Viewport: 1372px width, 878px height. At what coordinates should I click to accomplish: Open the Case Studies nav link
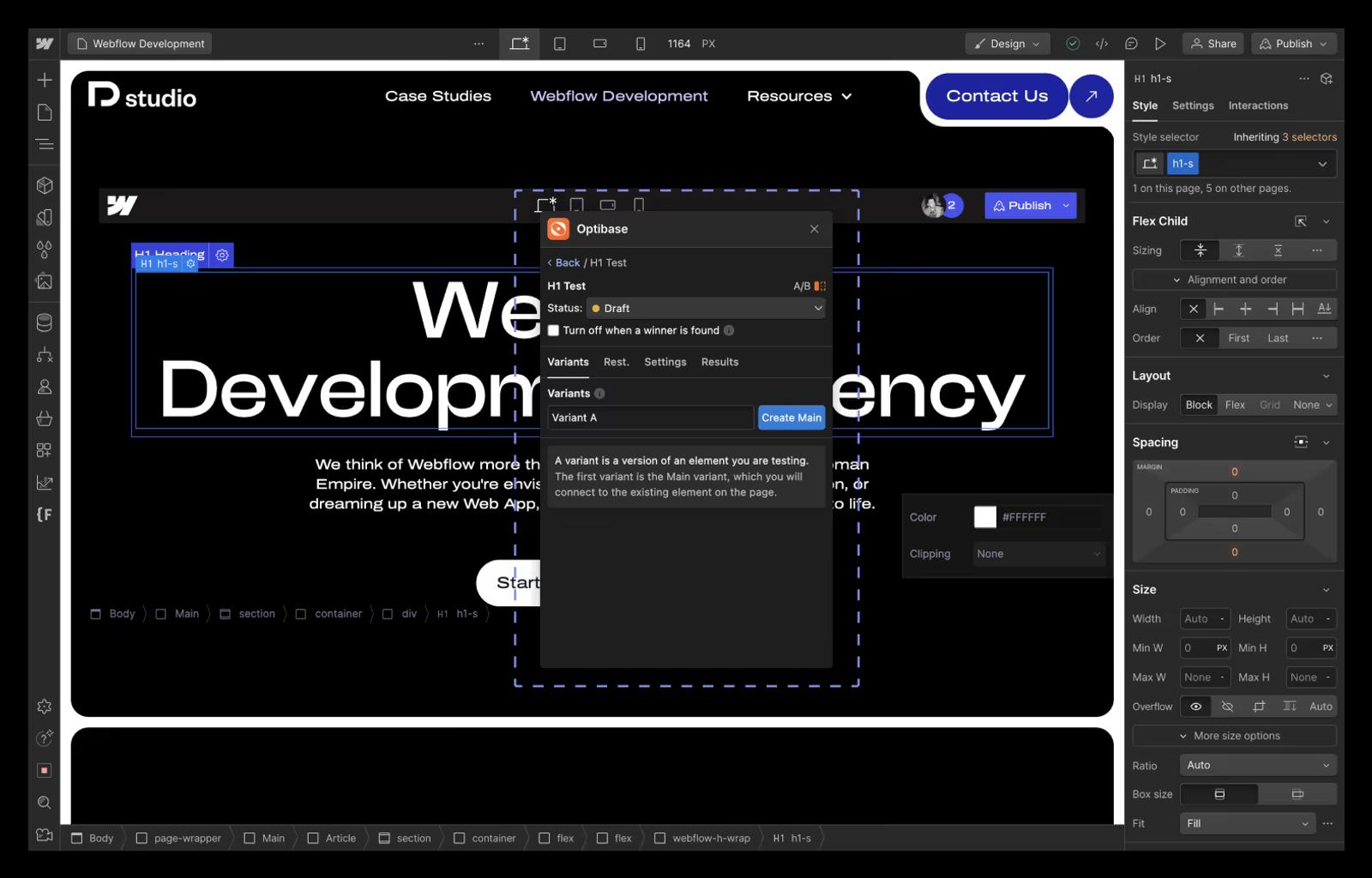point(438,96)
